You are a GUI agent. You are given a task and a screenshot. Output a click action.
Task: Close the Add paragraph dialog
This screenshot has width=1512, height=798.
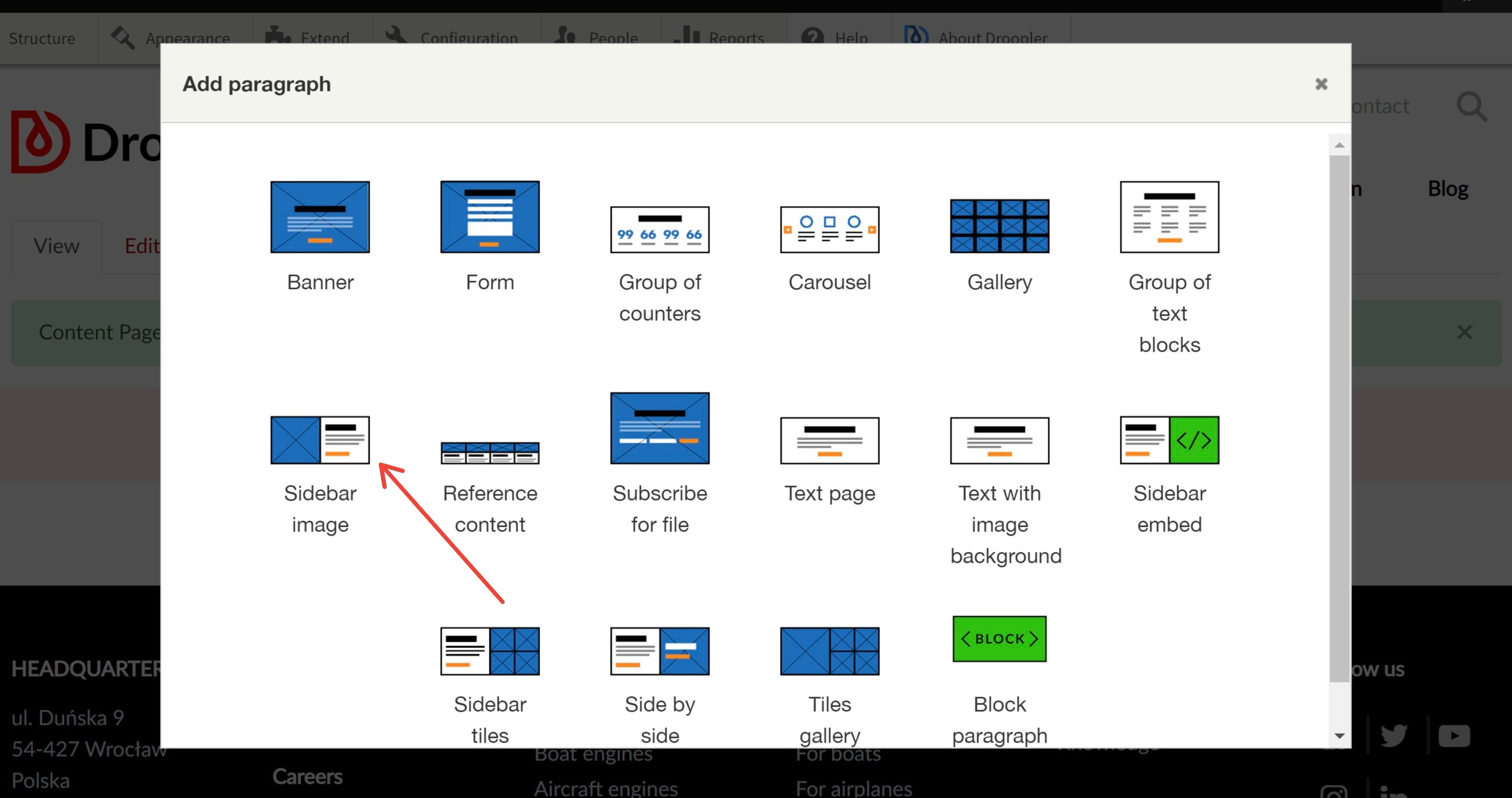(x=1321, y=84)
